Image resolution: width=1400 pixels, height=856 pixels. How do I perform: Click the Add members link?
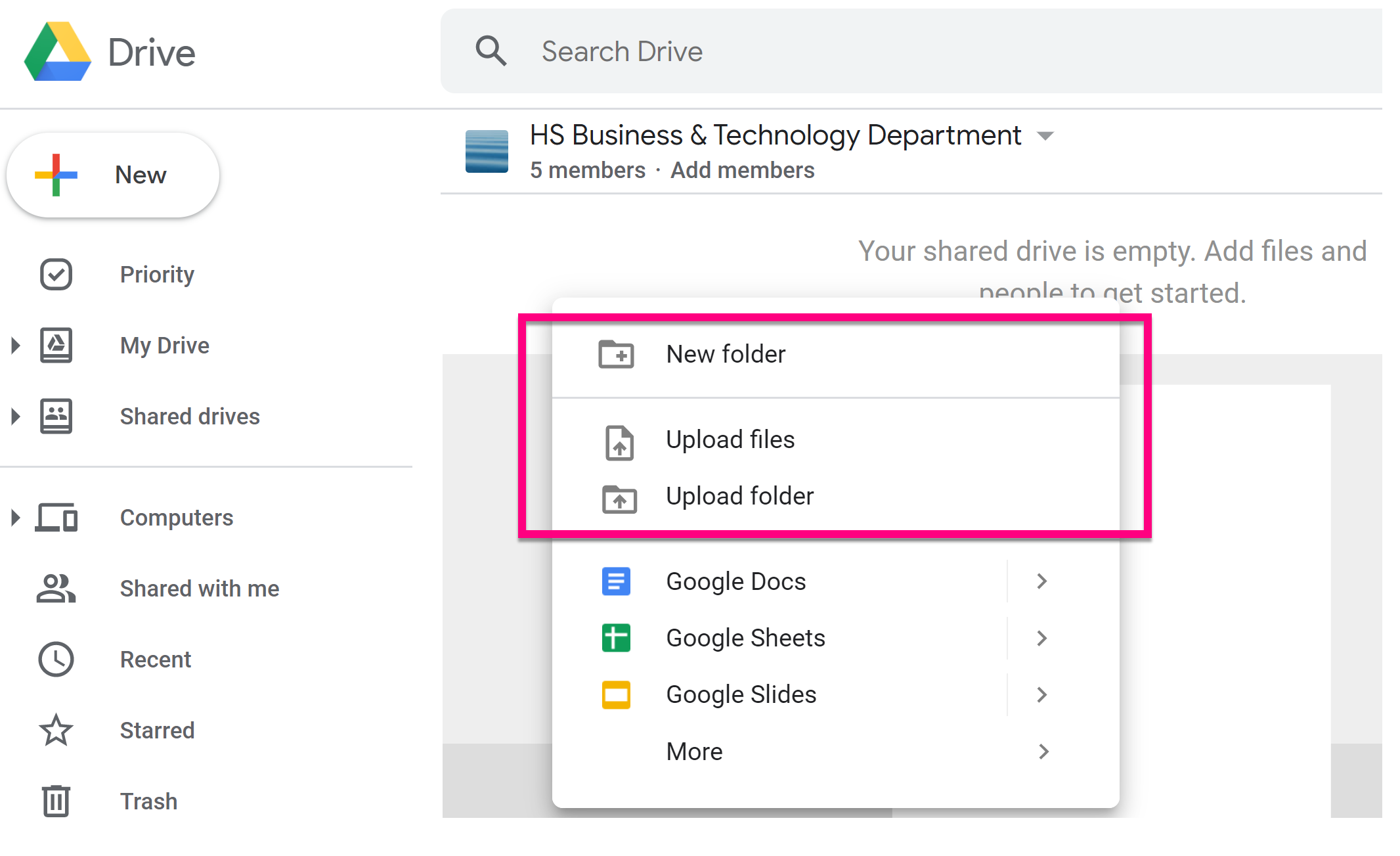[x=742, y=170]
